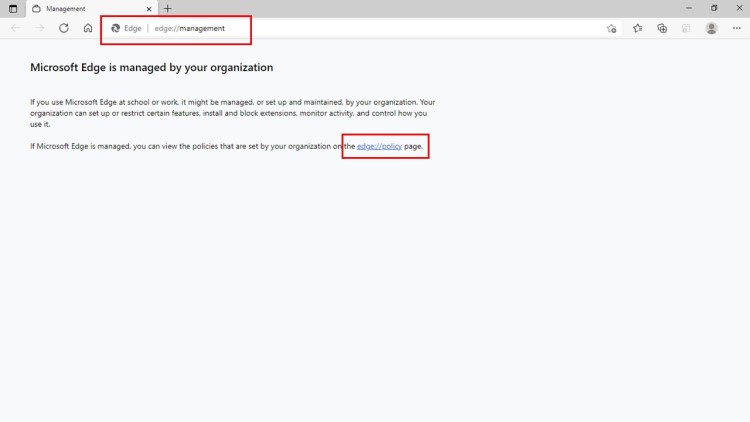The height and width of the screenshot is (422, 750).
Task: Open the Favorites list
Action: point(637,28)
